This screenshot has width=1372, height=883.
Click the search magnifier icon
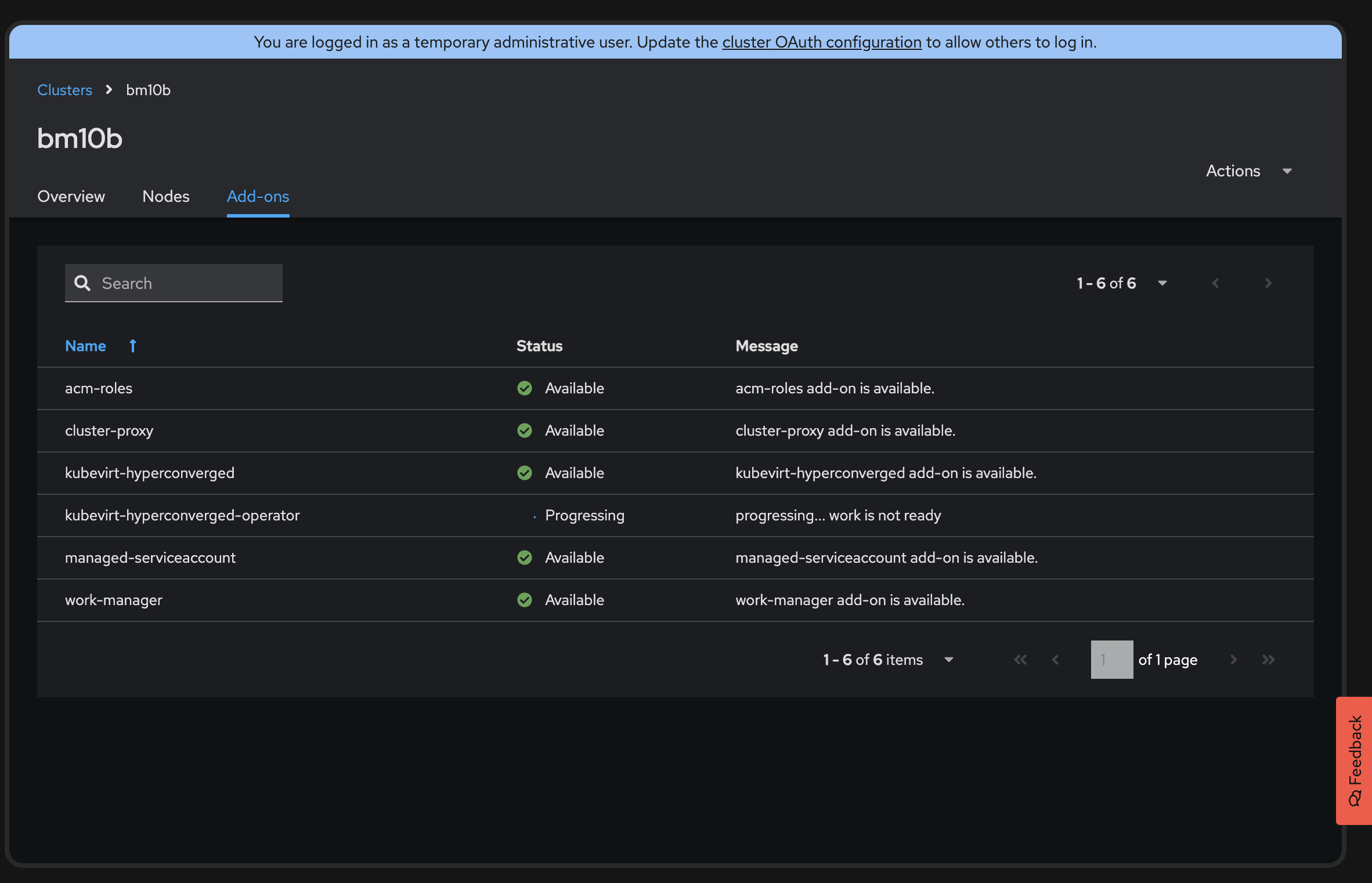[82, 283]
